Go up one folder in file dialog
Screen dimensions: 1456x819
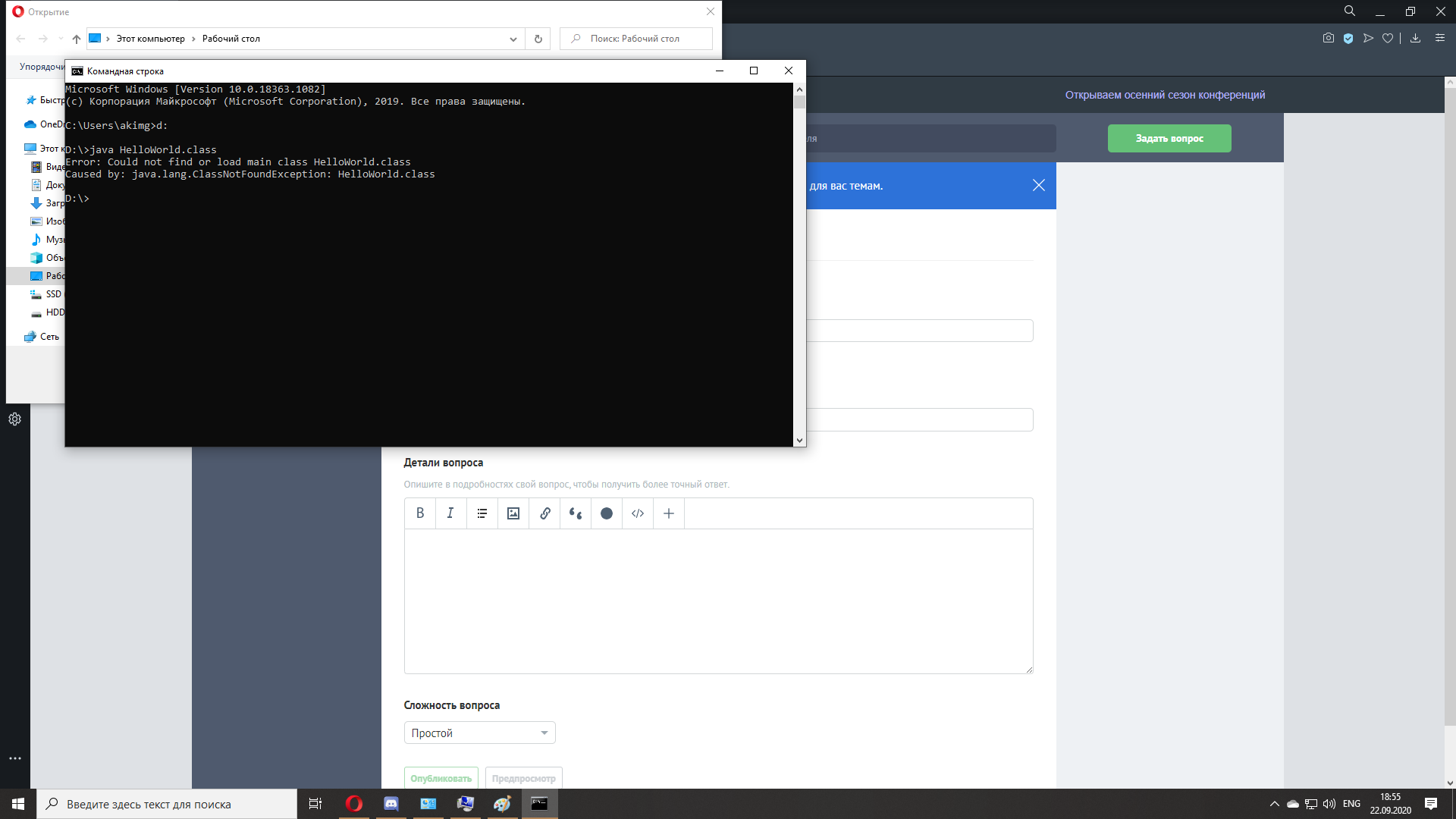click(x=76, y=39)
